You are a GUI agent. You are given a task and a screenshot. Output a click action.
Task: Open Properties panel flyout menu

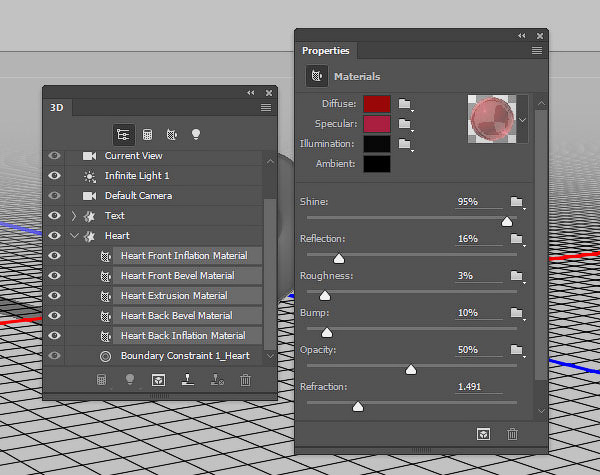(x=537, y=51)
